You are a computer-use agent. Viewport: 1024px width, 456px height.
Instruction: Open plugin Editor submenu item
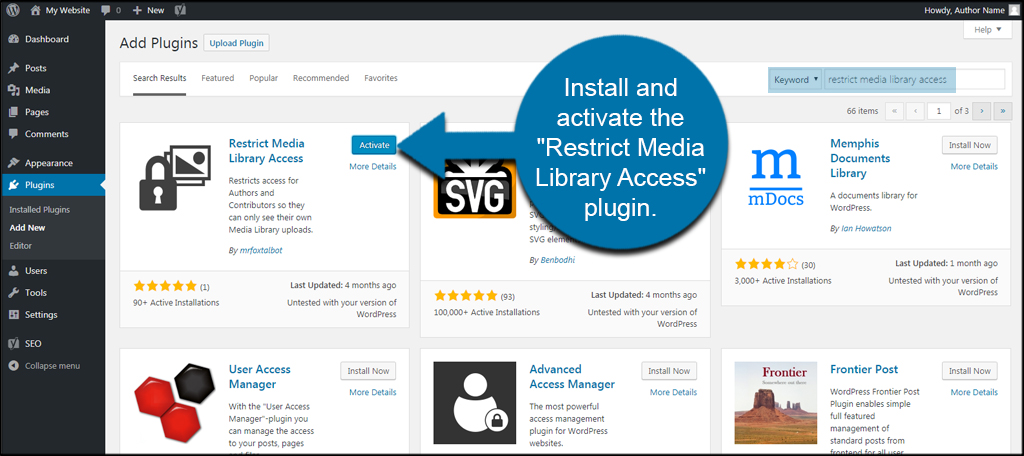click(21, 246)
